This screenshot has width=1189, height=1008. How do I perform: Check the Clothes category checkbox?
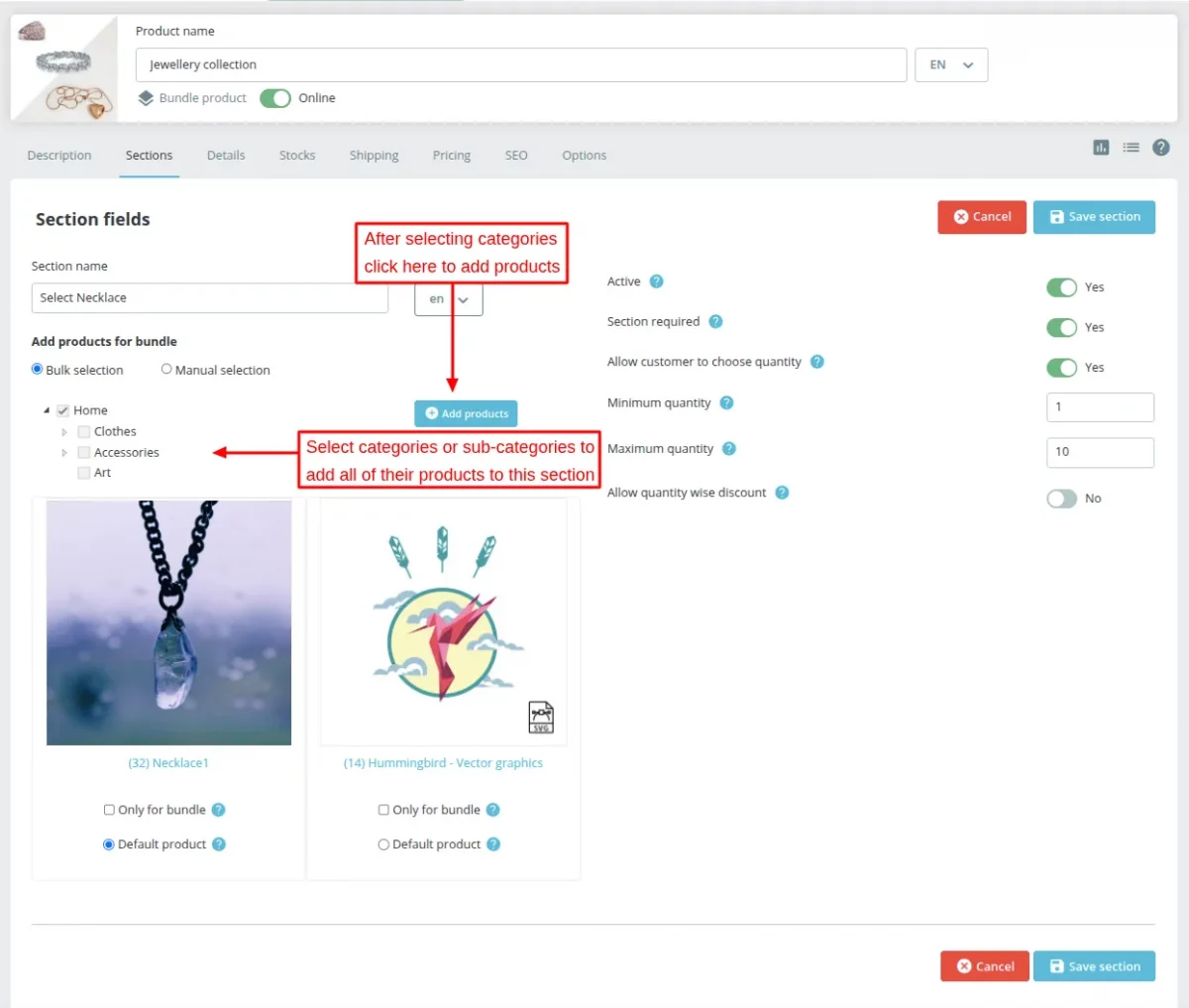tap(84, 431)
